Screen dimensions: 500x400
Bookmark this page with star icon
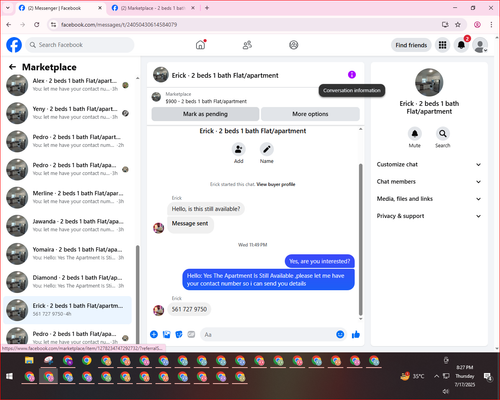click(x=458, y=25)
